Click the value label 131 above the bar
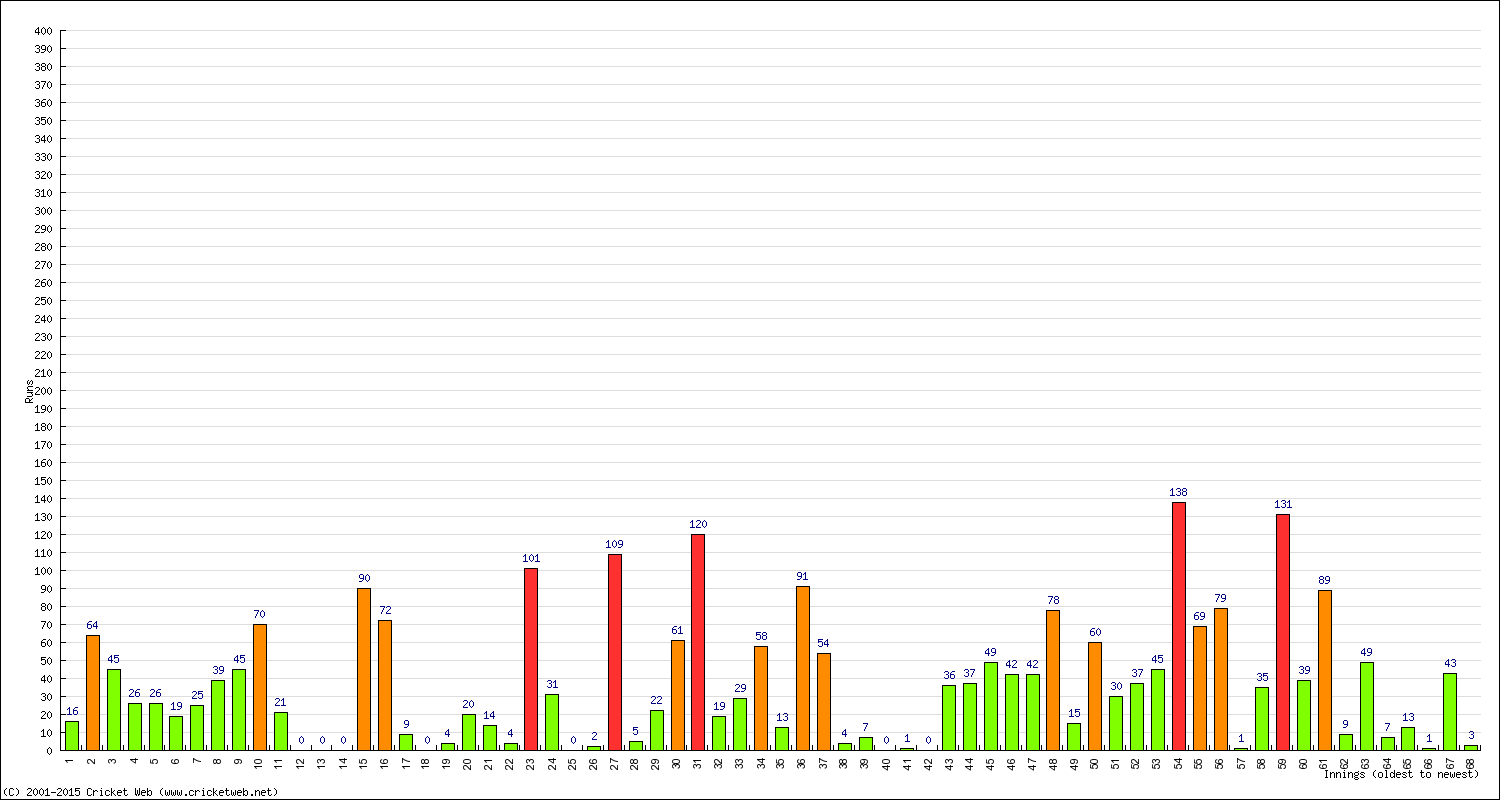The width and height of the screenshot is (1500, 800). point(1283,504)
